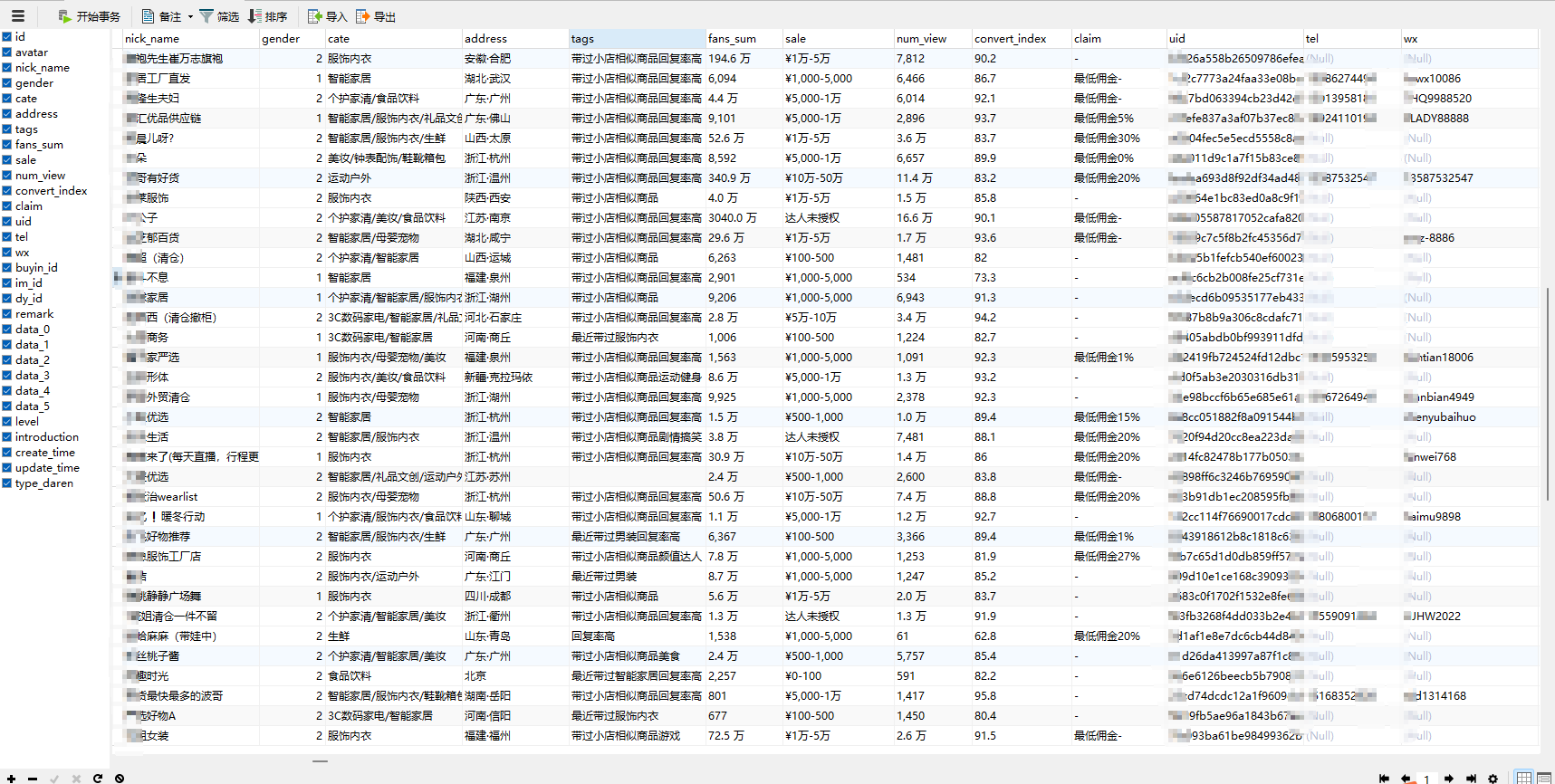Toggle the remark column checkbox
This screenshot has height=784, width=1555.
[x=7, y=314]
